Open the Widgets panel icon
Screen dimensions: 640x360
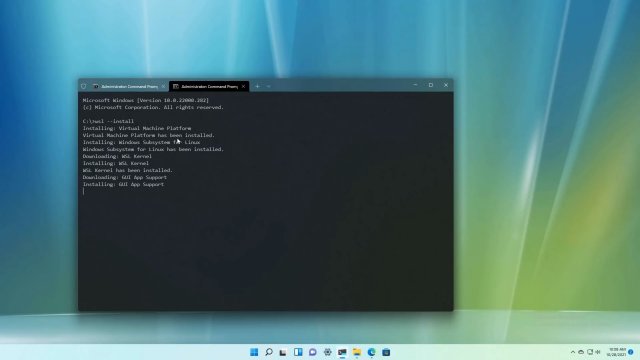tap(298, 352)
